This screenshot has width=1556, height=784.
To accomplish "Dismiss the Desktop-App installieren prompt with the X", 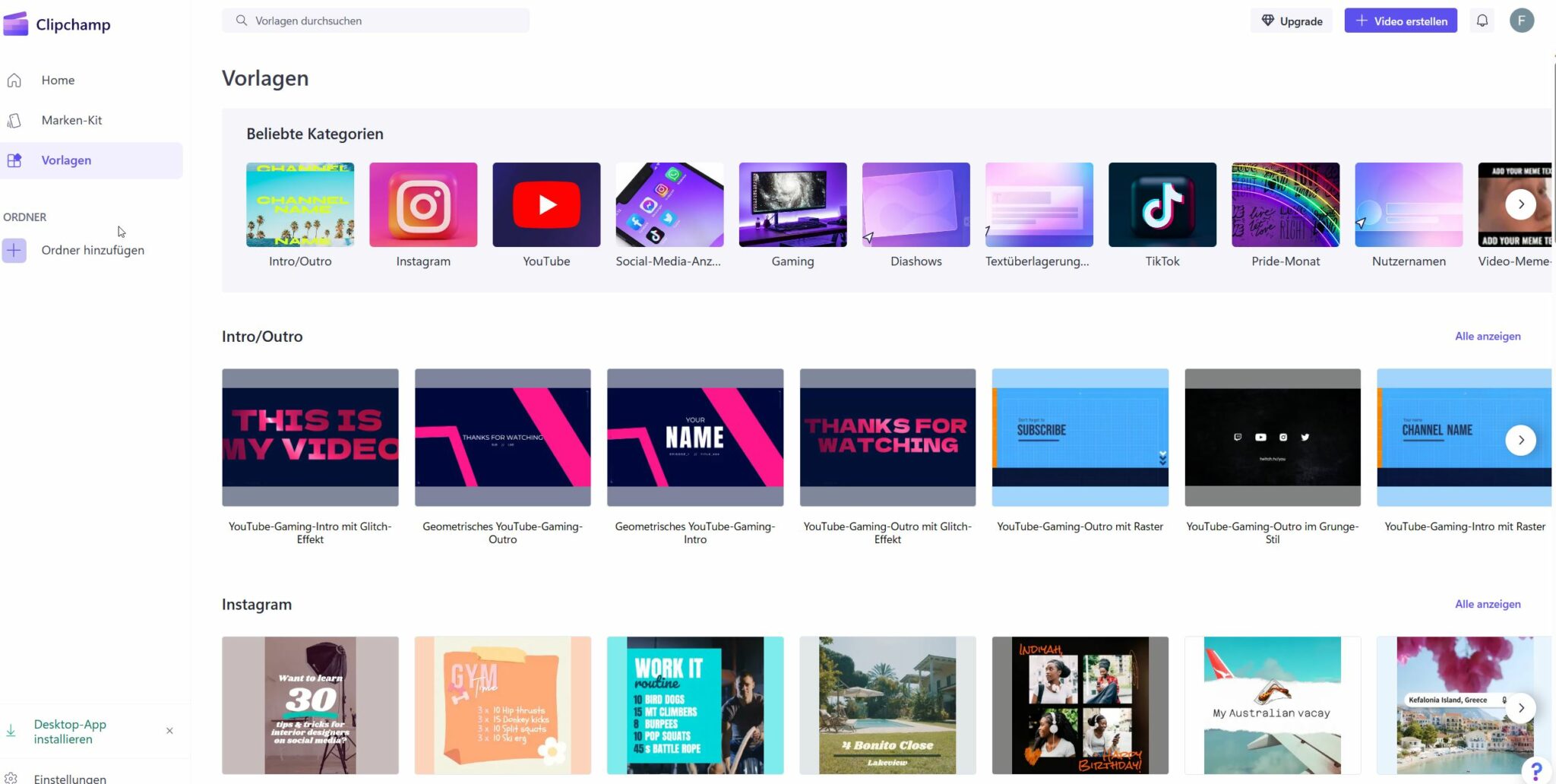I will coord(169,730).
